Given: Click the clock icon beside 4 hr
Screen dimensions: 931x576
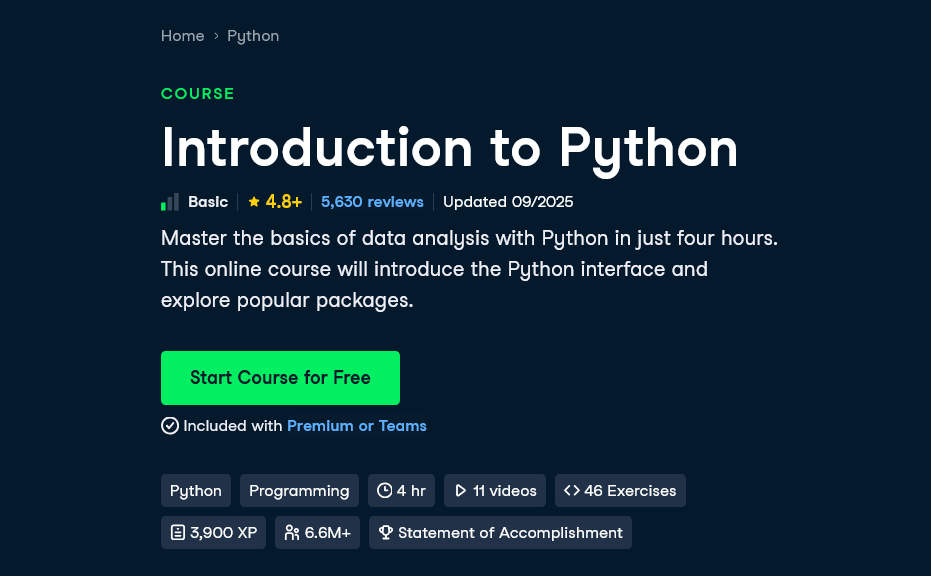Looking at the screenshot, I should point(385,490).
